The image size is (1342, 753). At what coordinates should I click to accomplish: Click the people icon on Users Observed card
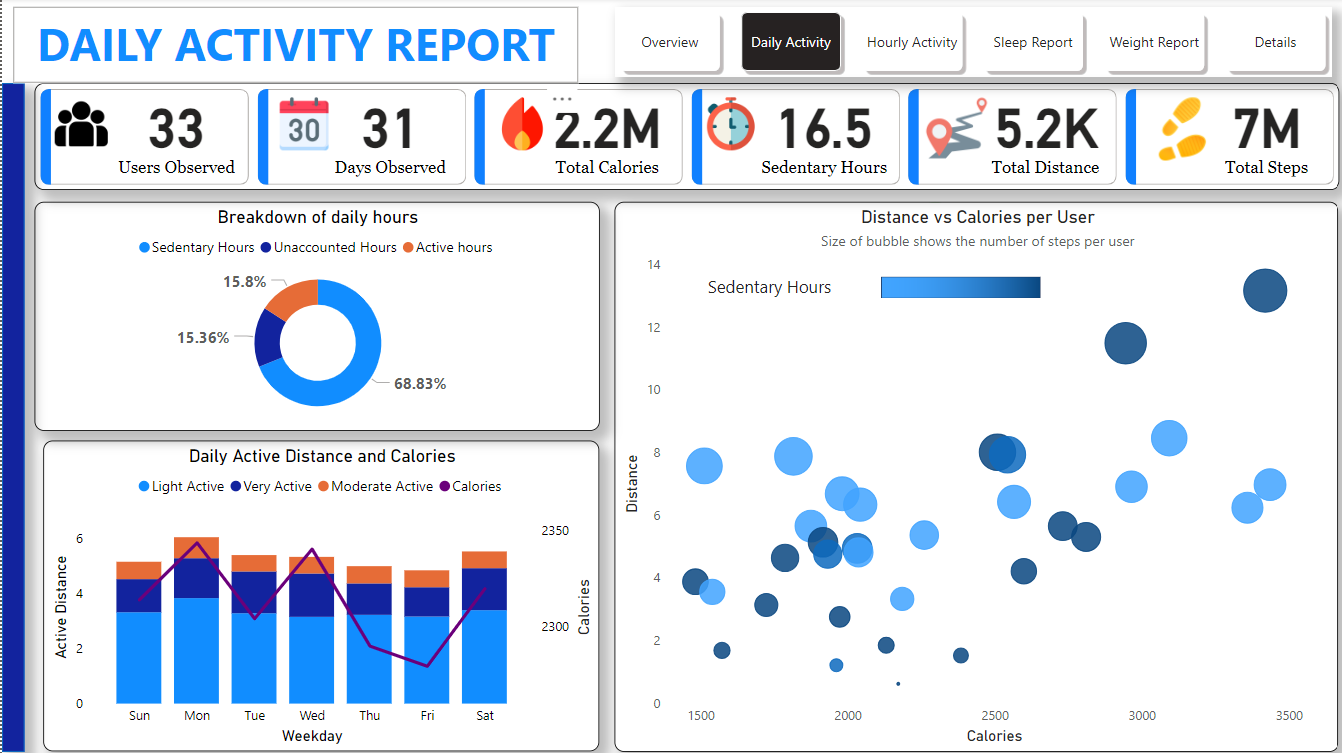coord(81,123)
